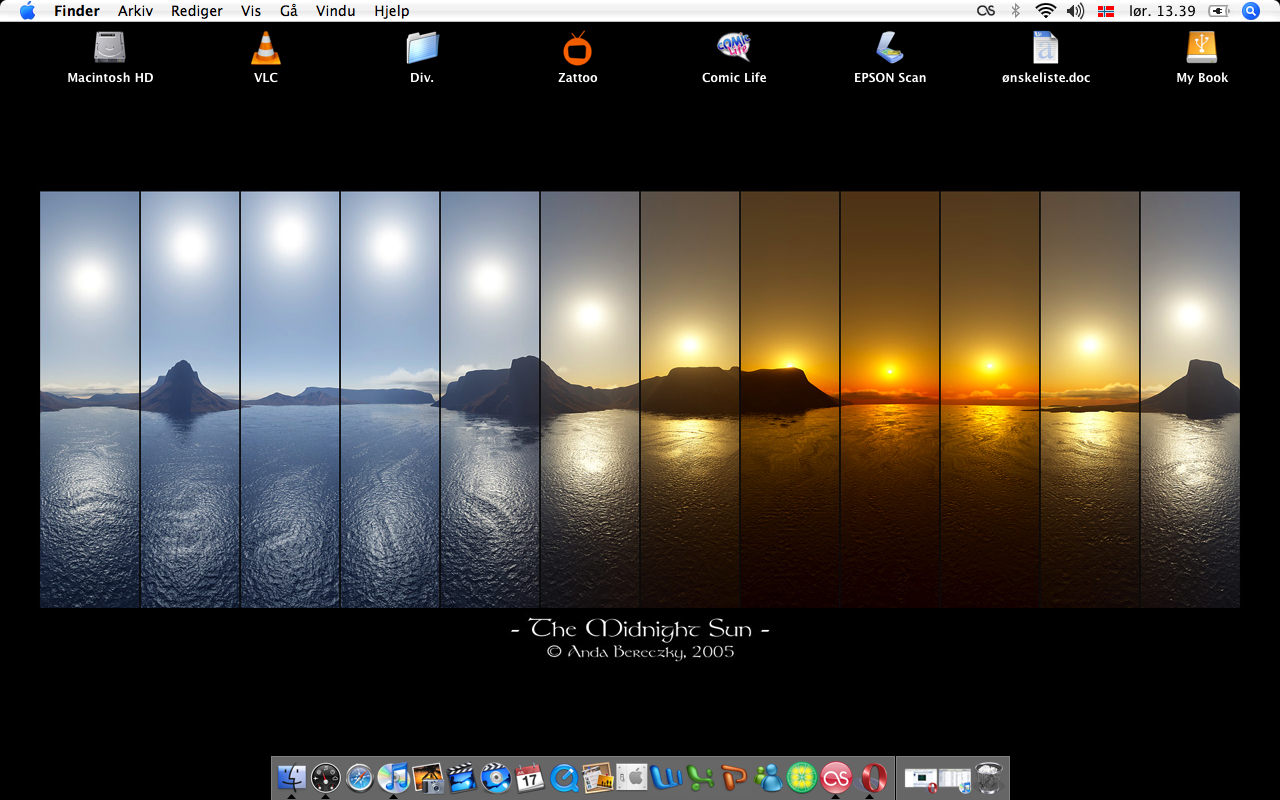Viewport: 1280px width, 800px height.
Task: Launch Microsoft PowerPoint from the Dock
Action: tap(734, 777)
